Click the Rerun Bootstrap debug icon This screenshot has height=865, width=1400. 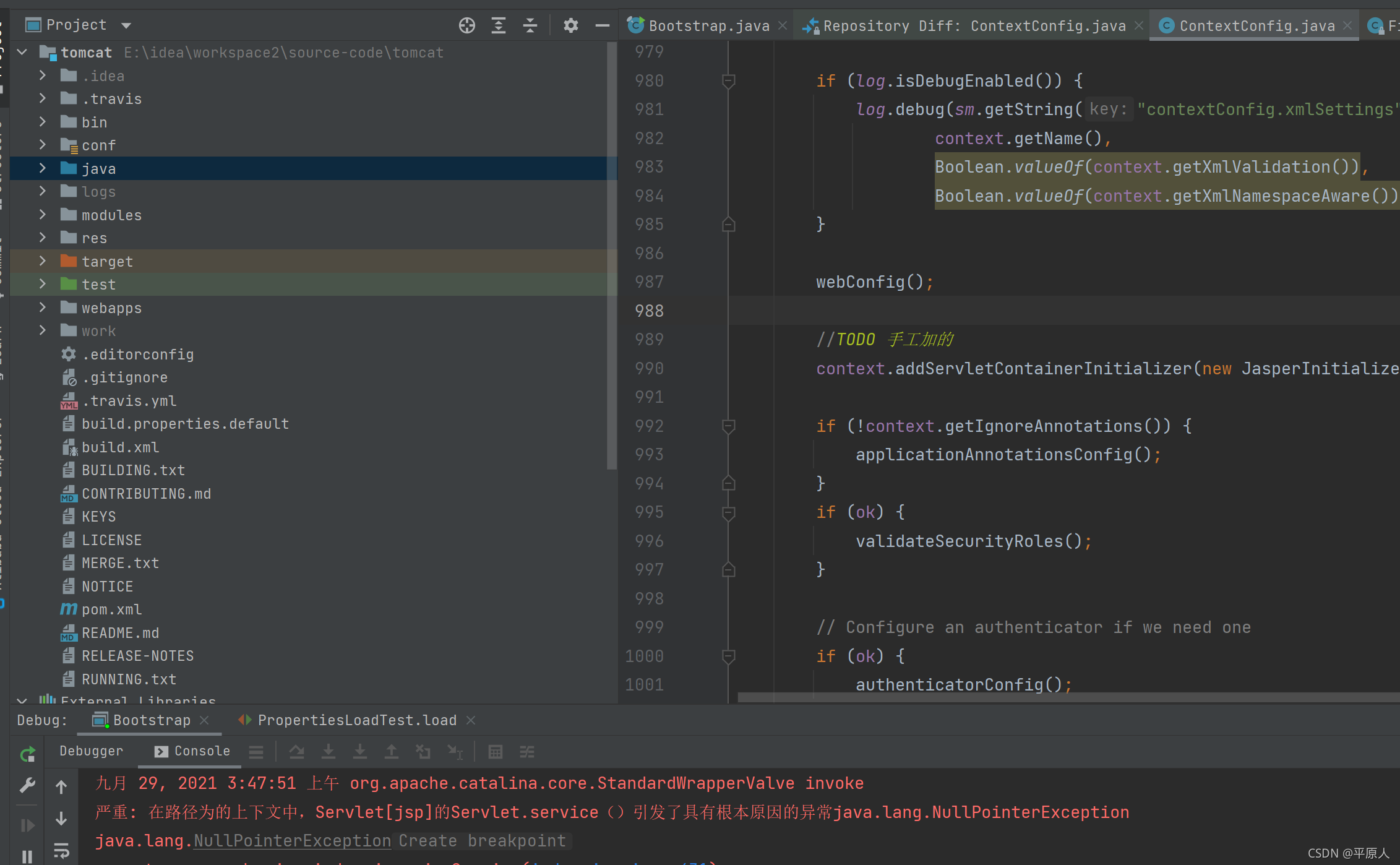[27, 754]
